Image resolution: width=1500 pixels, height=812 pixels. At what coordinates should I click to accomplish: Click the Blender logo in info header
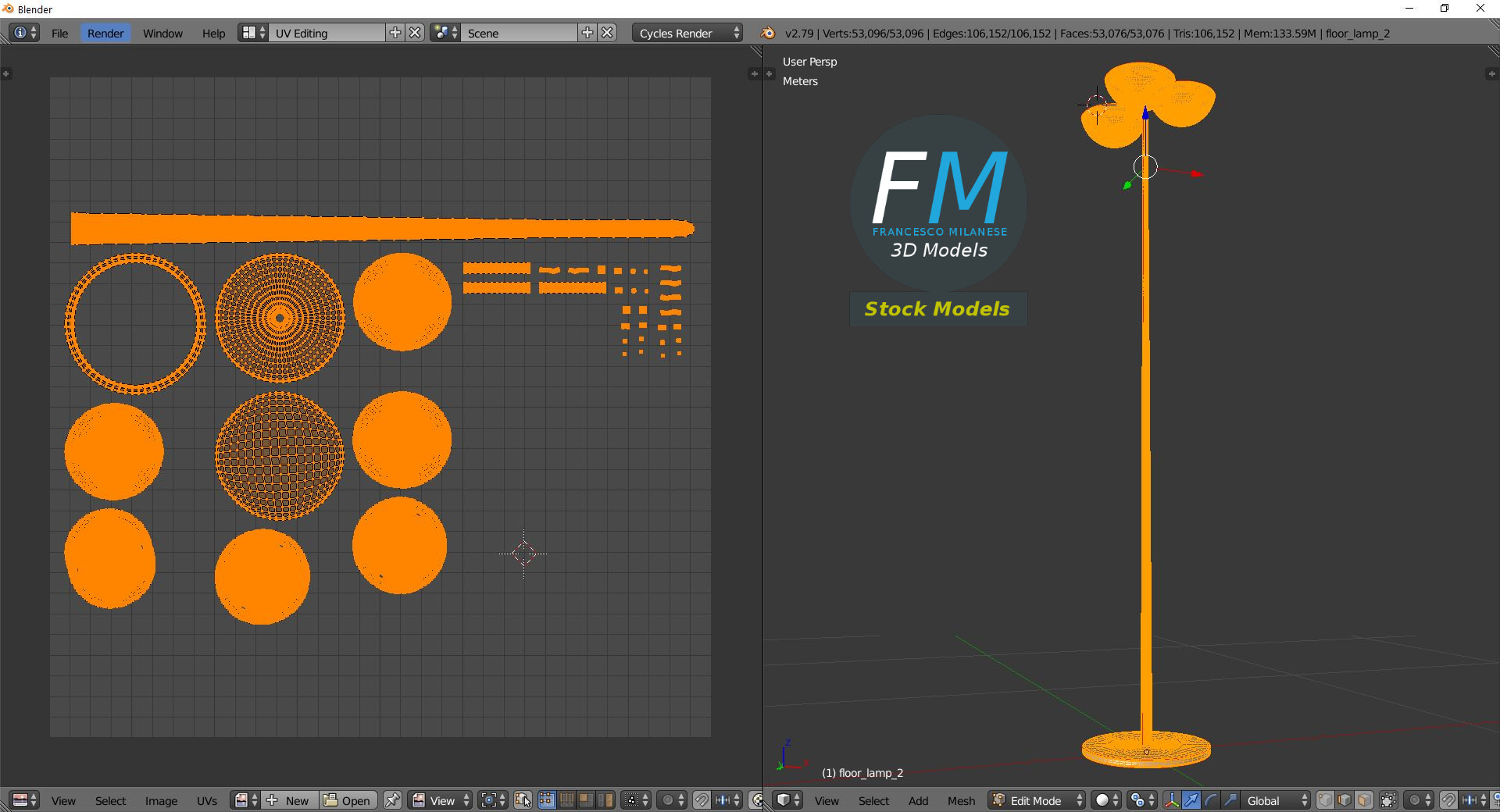point(768,33)
